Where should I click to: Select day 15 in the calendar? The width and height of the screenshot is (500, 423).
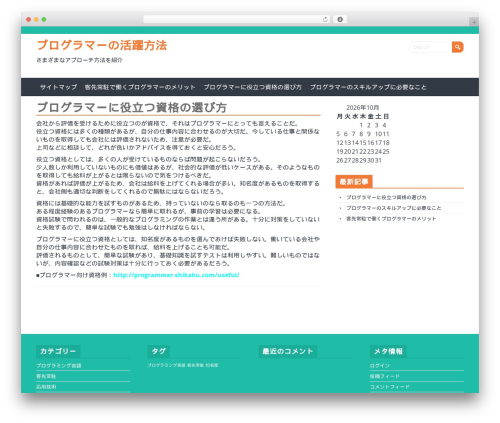[363, 143]
